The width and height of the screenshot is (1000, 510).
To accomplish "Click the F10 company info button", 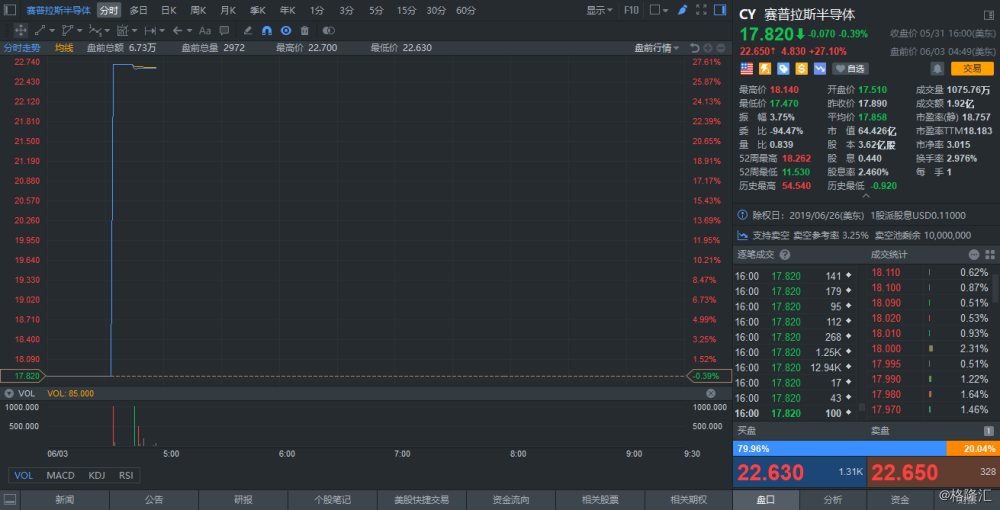I will 631,10.
